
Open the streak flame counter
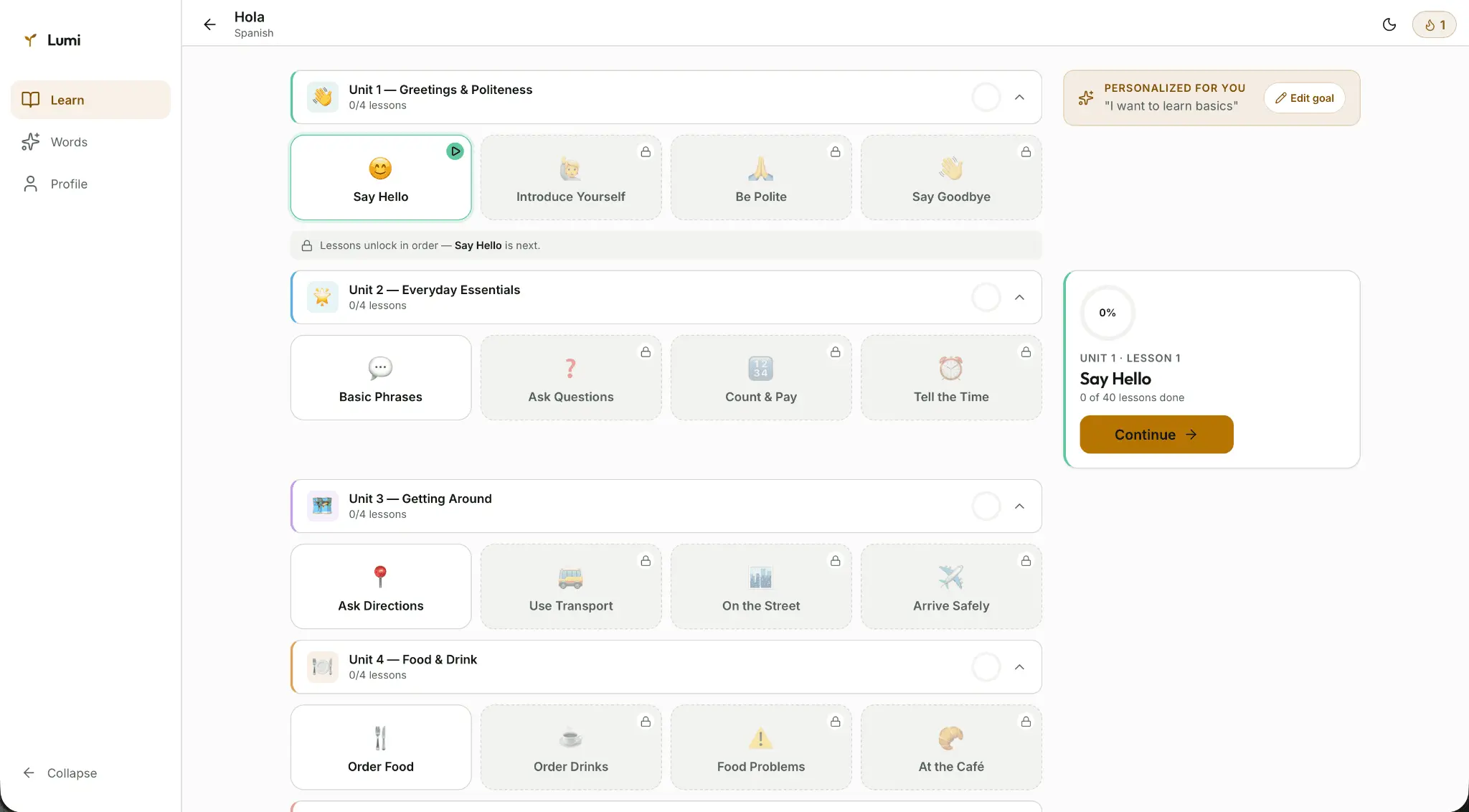coord(1435,24)
